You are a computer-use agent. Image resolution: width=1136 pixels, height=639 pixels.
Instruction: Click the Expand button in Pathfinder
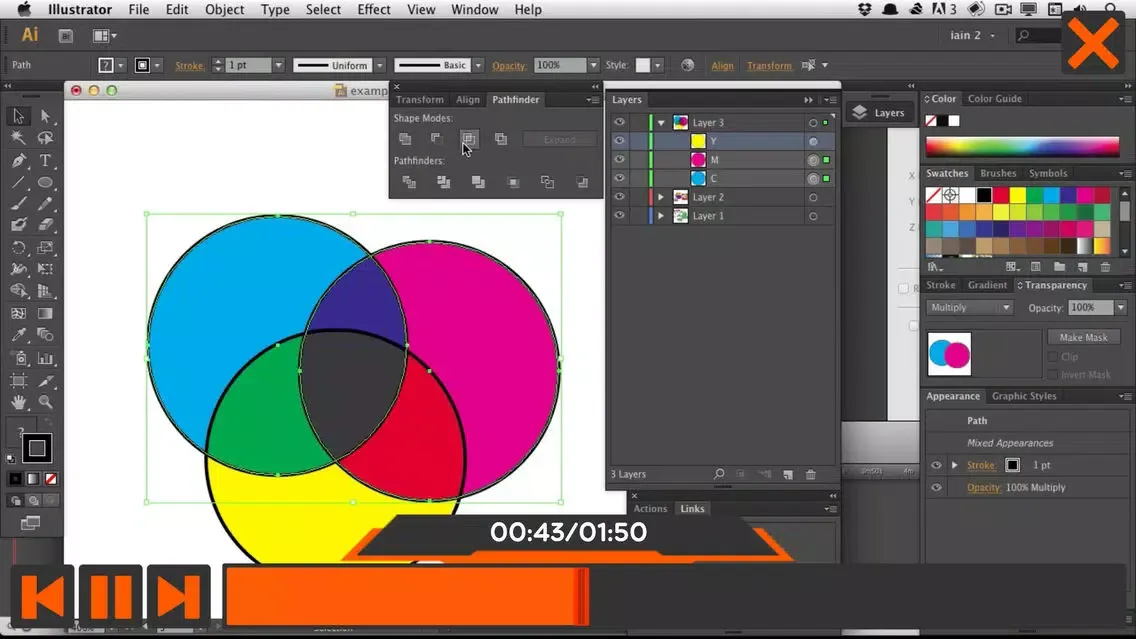tap(560, 139)
